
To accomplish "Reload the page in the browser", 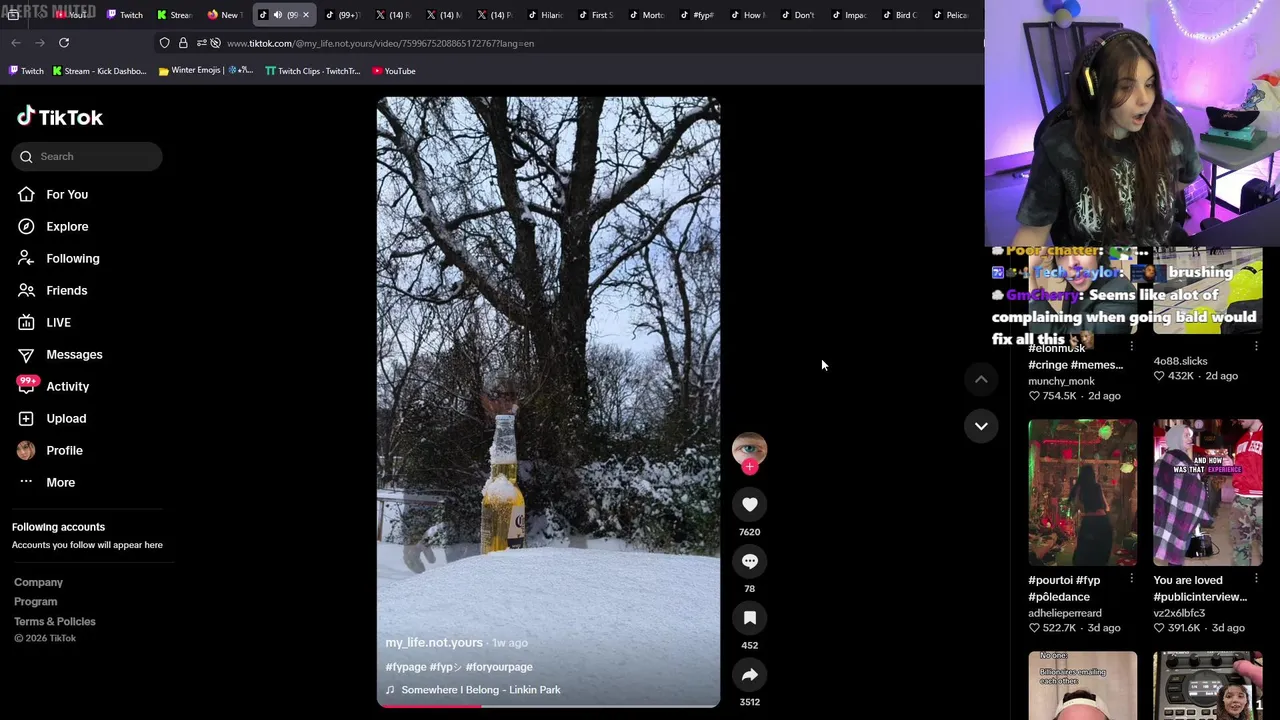I will [x=64, y=43].
